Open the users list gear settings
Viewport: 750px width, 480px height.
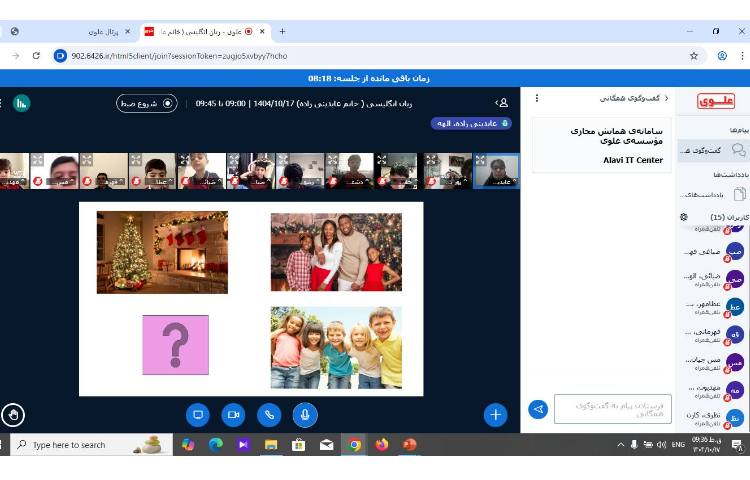684,217
